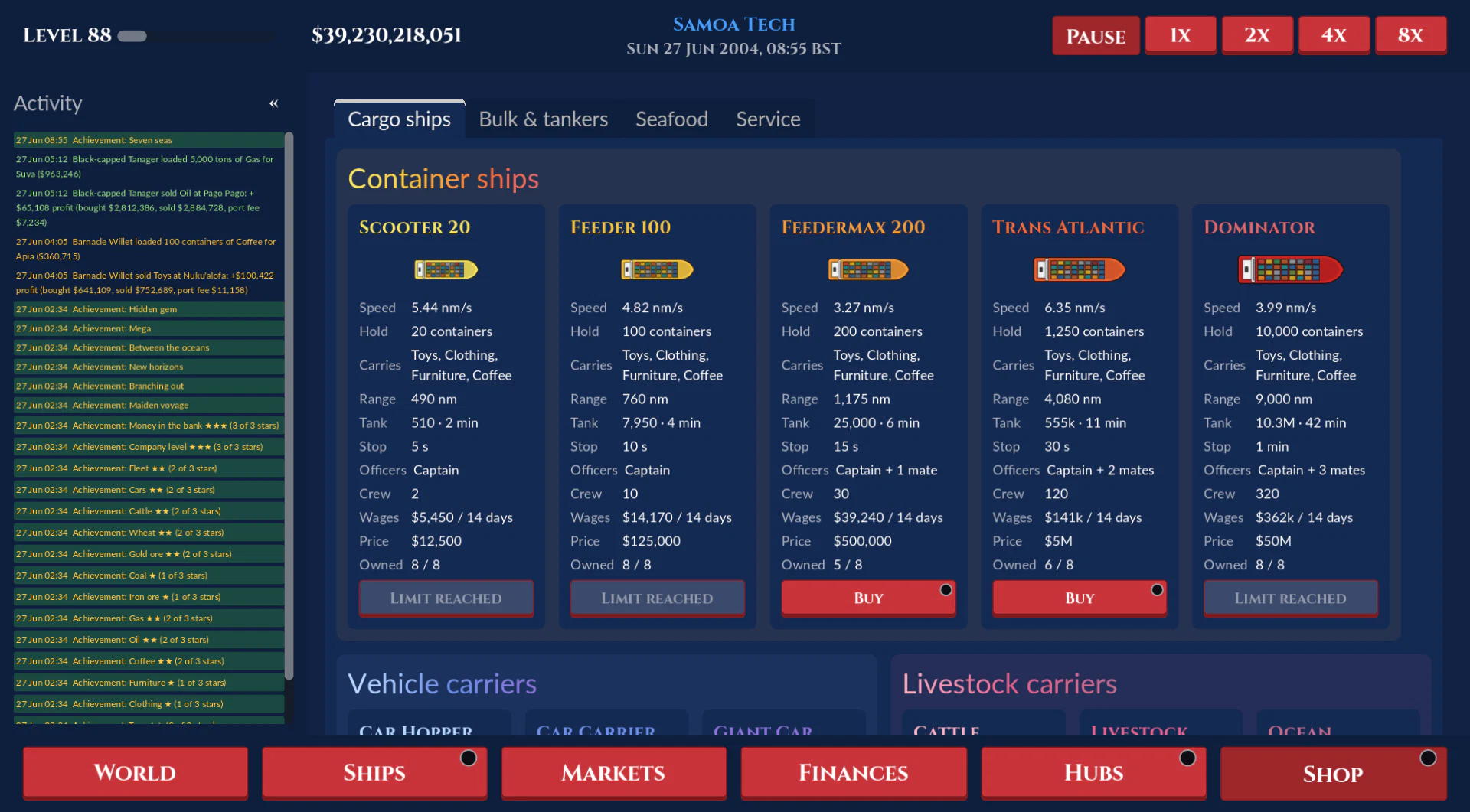
Task: Open the Seafood tab
Action: [671, 119]
